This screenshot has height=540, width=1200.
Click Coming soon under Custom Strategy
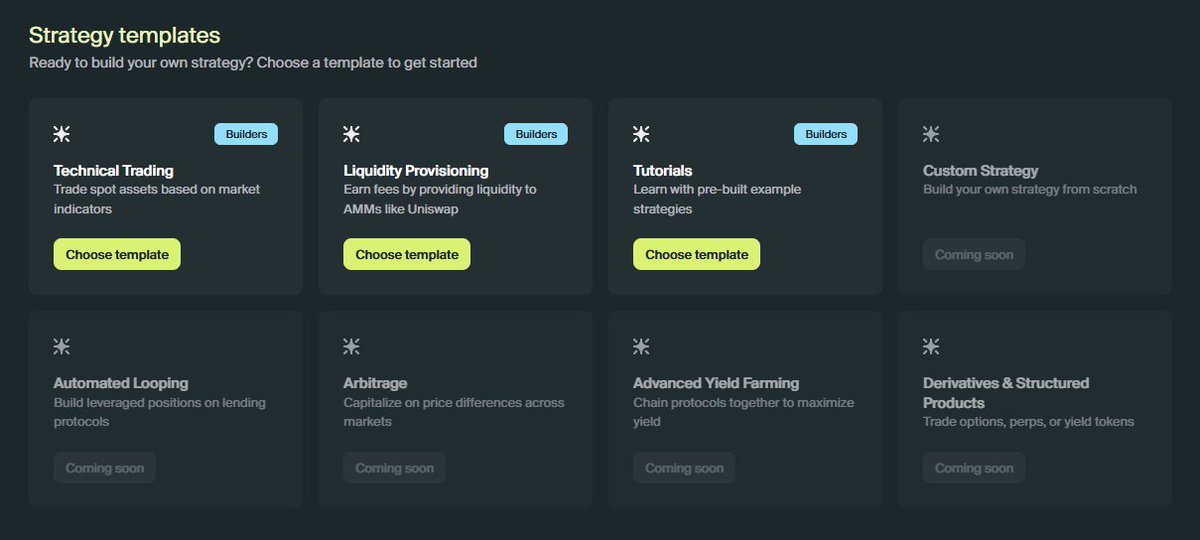click(x=974, y=254)
